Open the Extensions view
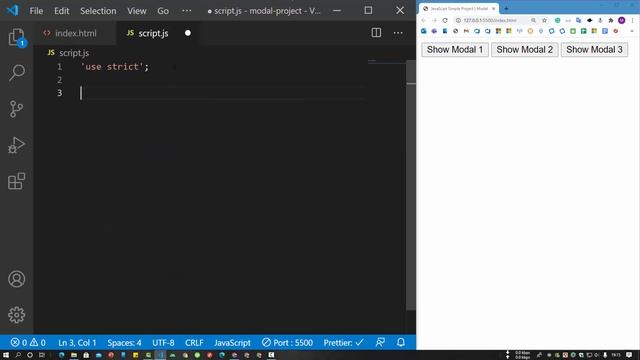The width and height of the screenshot is (640, 360). (x=16, y=181)
